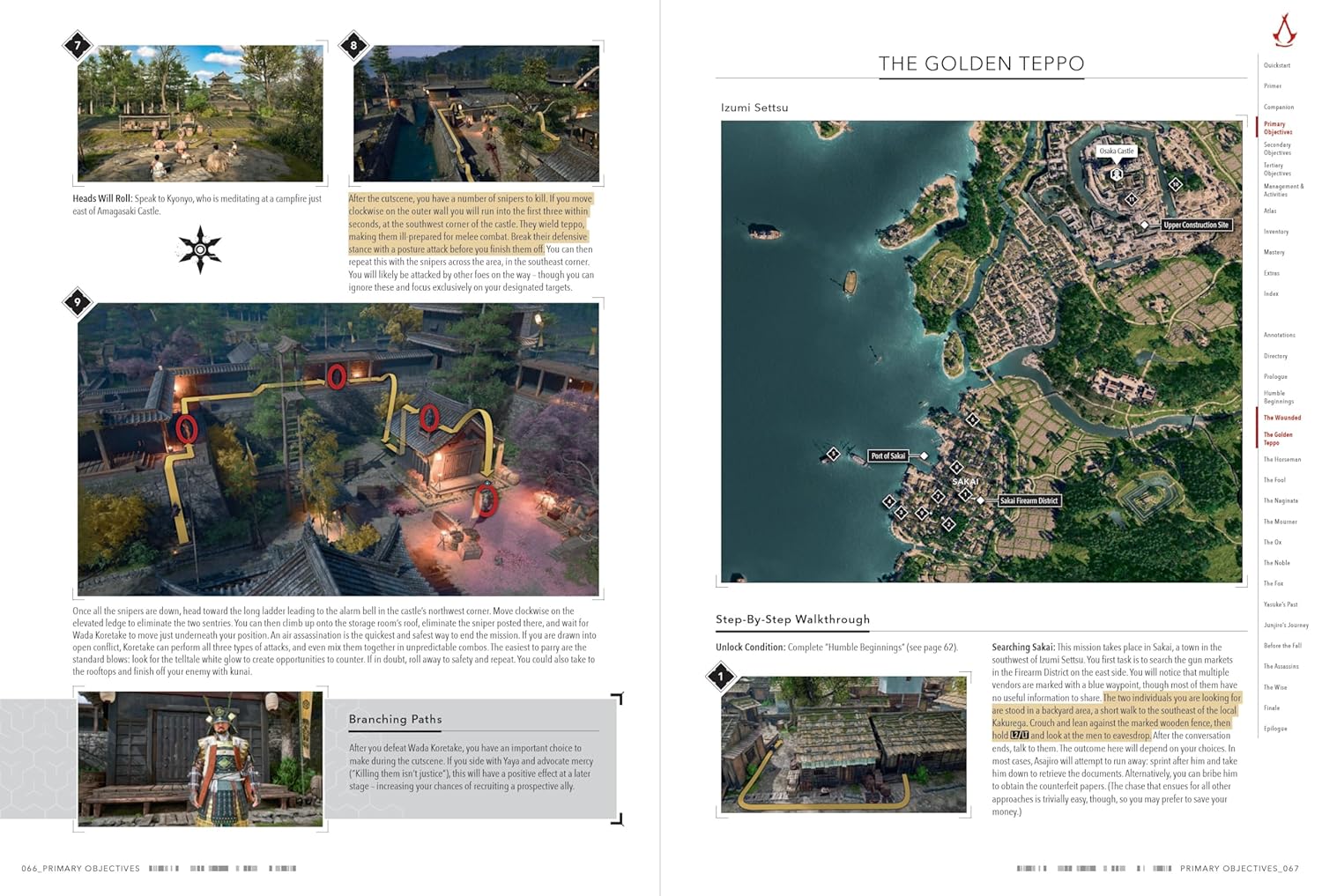Click the diamond marker at Sakai Firearm District
This screenshot has height=896, width=1322.
[x=981, y=500]
